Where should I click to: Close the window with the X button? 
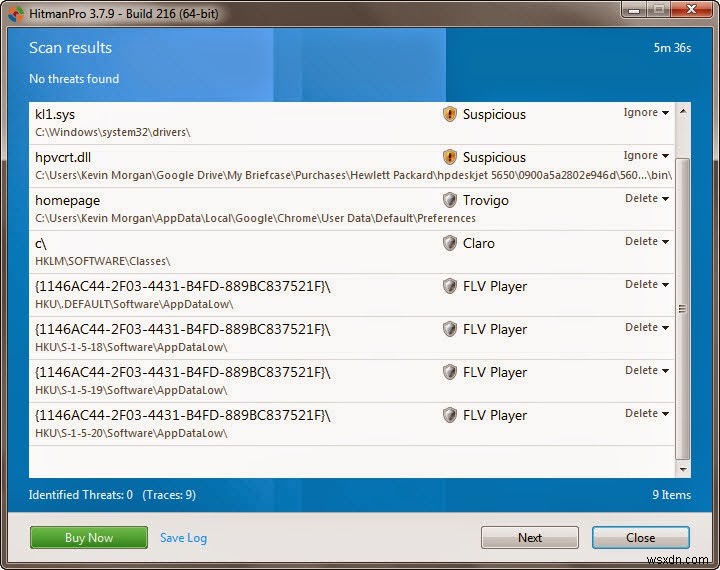click(692, 9)
